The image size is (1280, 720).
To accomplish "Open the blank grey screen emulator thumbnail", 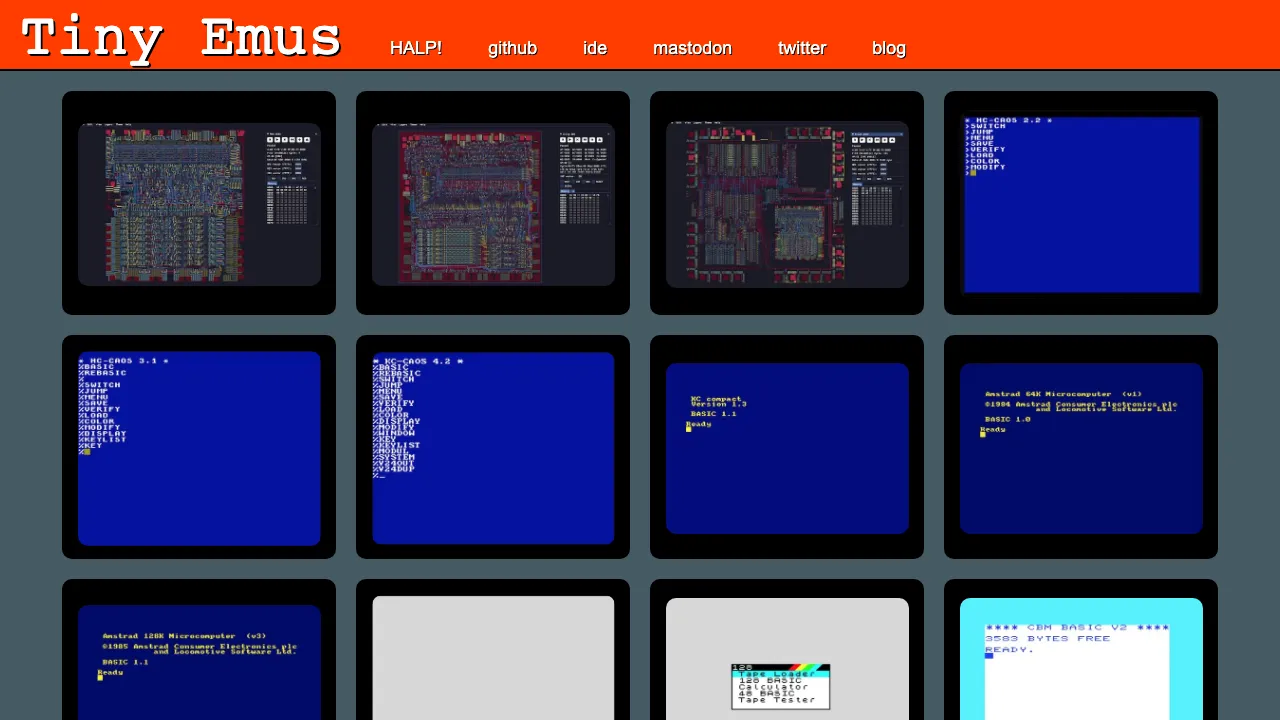I will coord(493,650).
